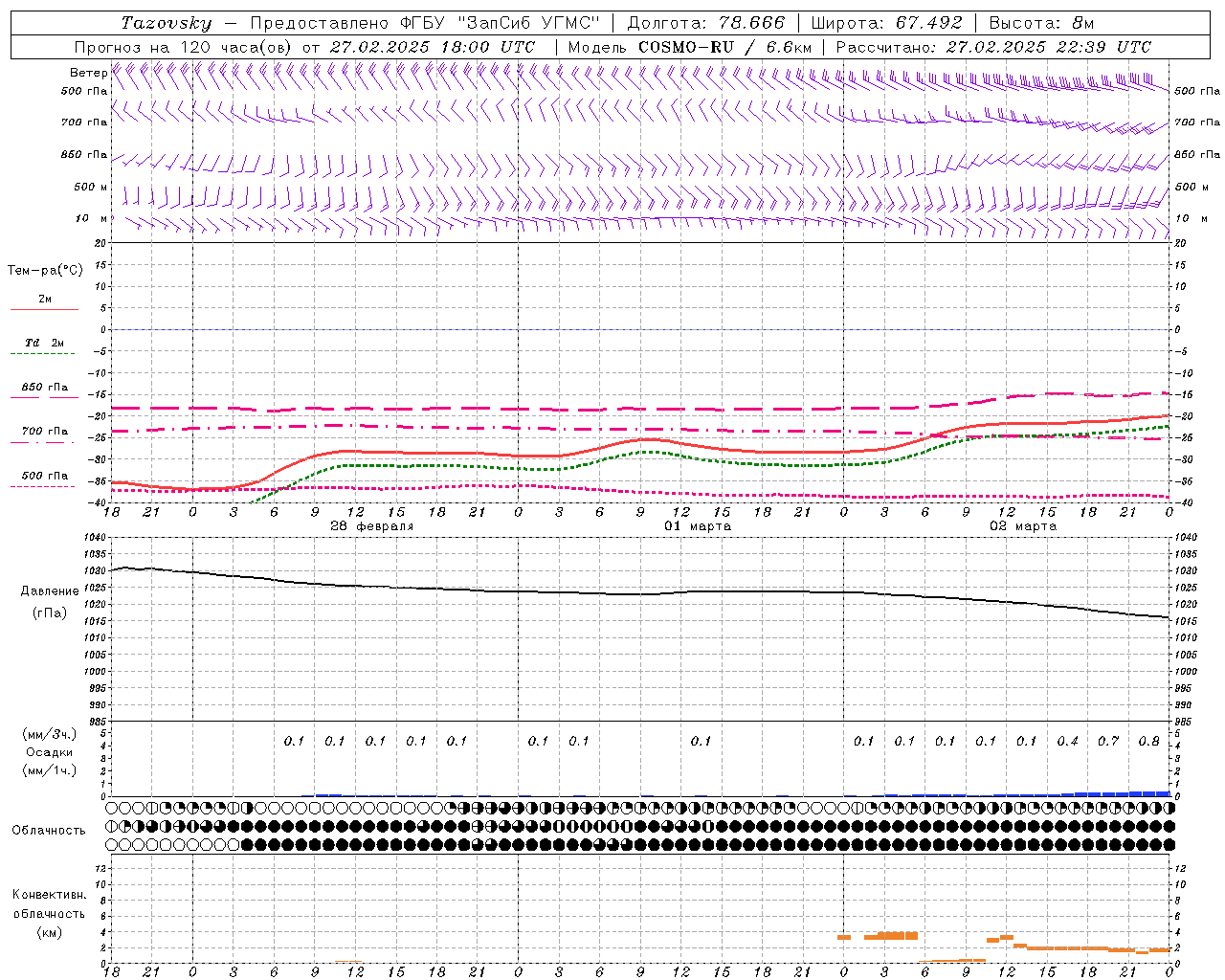1225x980 pixels.
Task: Click the 700 гПа temperature legend entry
Action: tap(44, 432)
